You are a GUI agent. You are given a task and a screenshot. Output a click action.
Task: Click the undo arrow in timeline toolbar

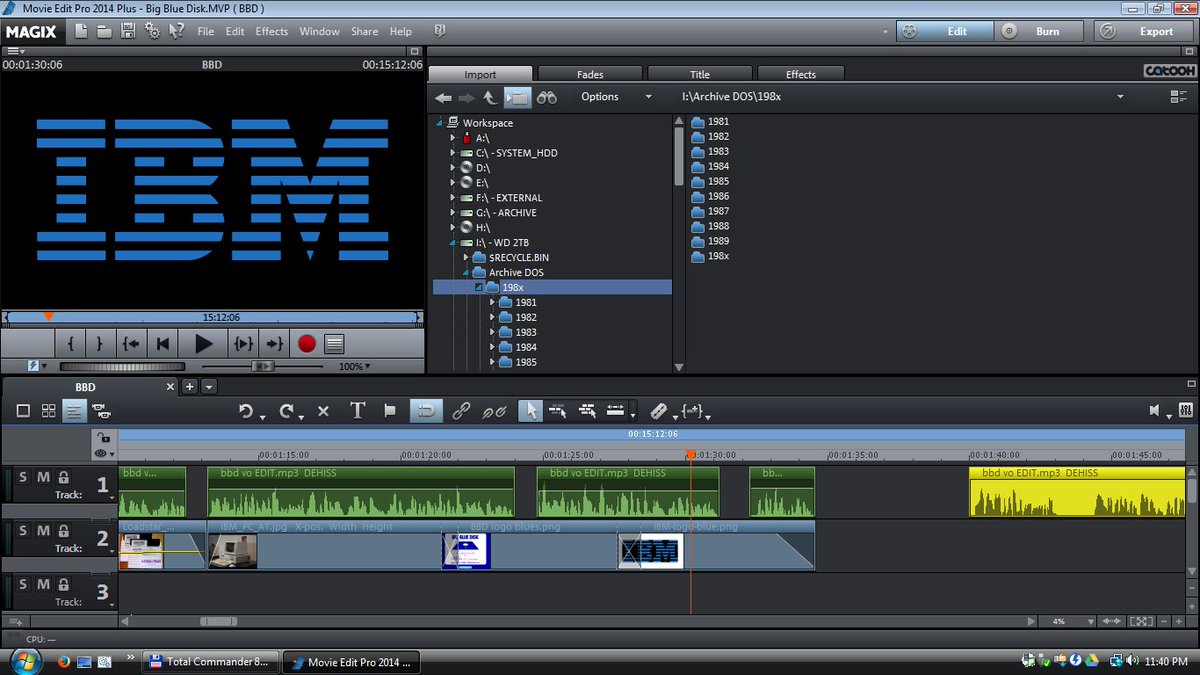pos(246,410)
